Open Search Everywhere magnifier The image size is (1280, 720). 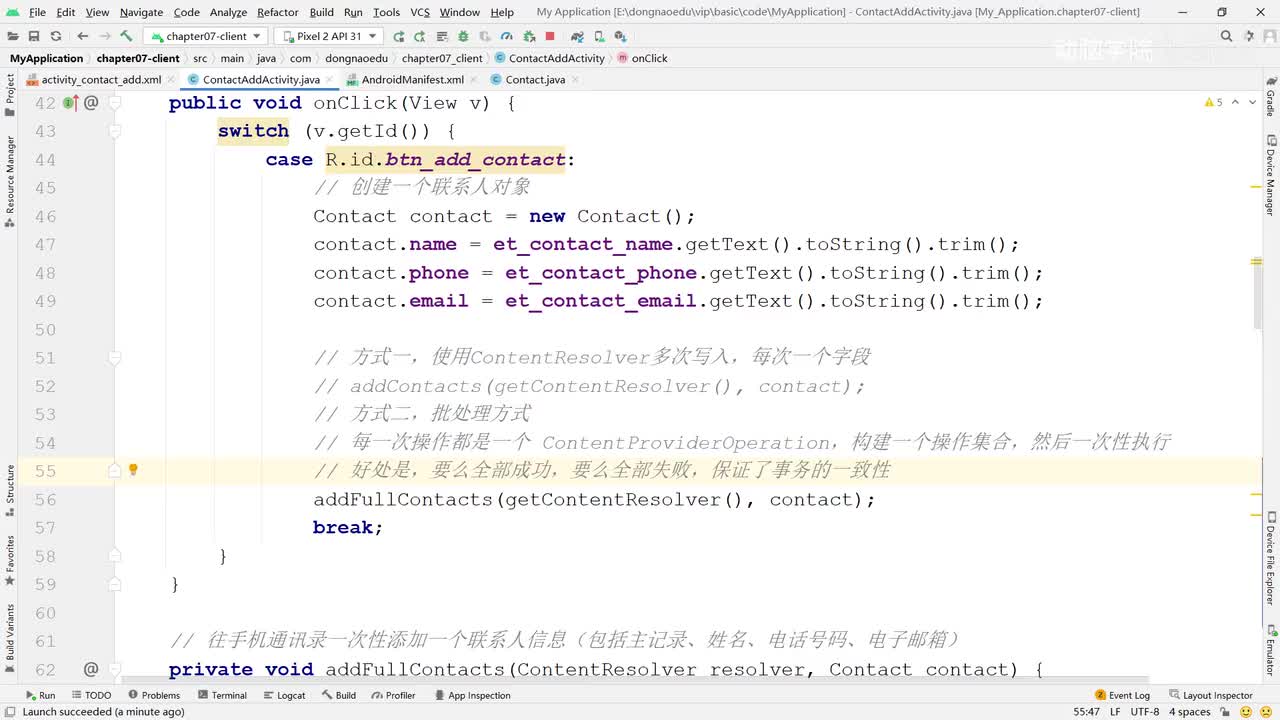(1226, 36)
